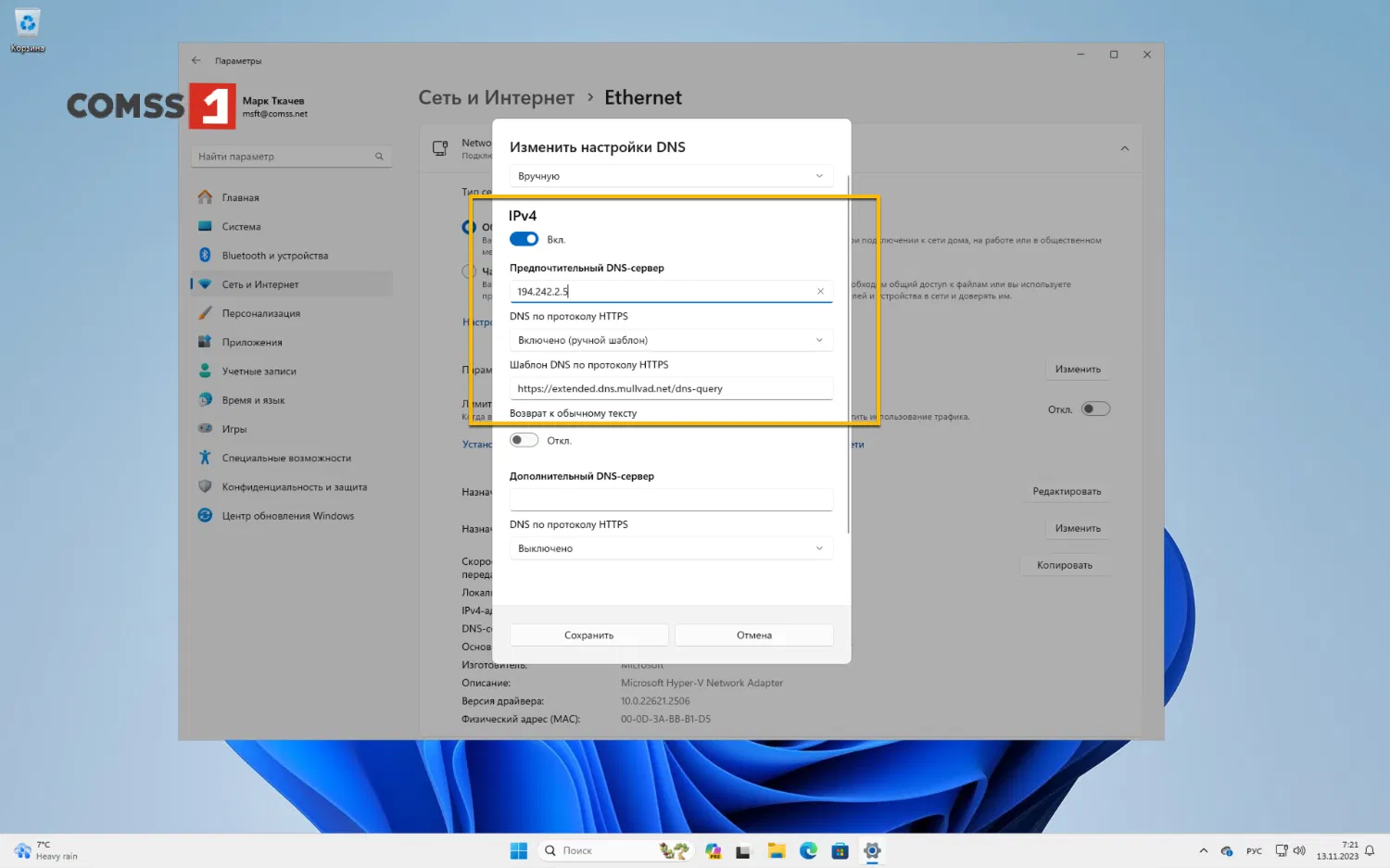
Task: Click the Приложения icon in the sidebar
Action: click(x=205, y=342)
